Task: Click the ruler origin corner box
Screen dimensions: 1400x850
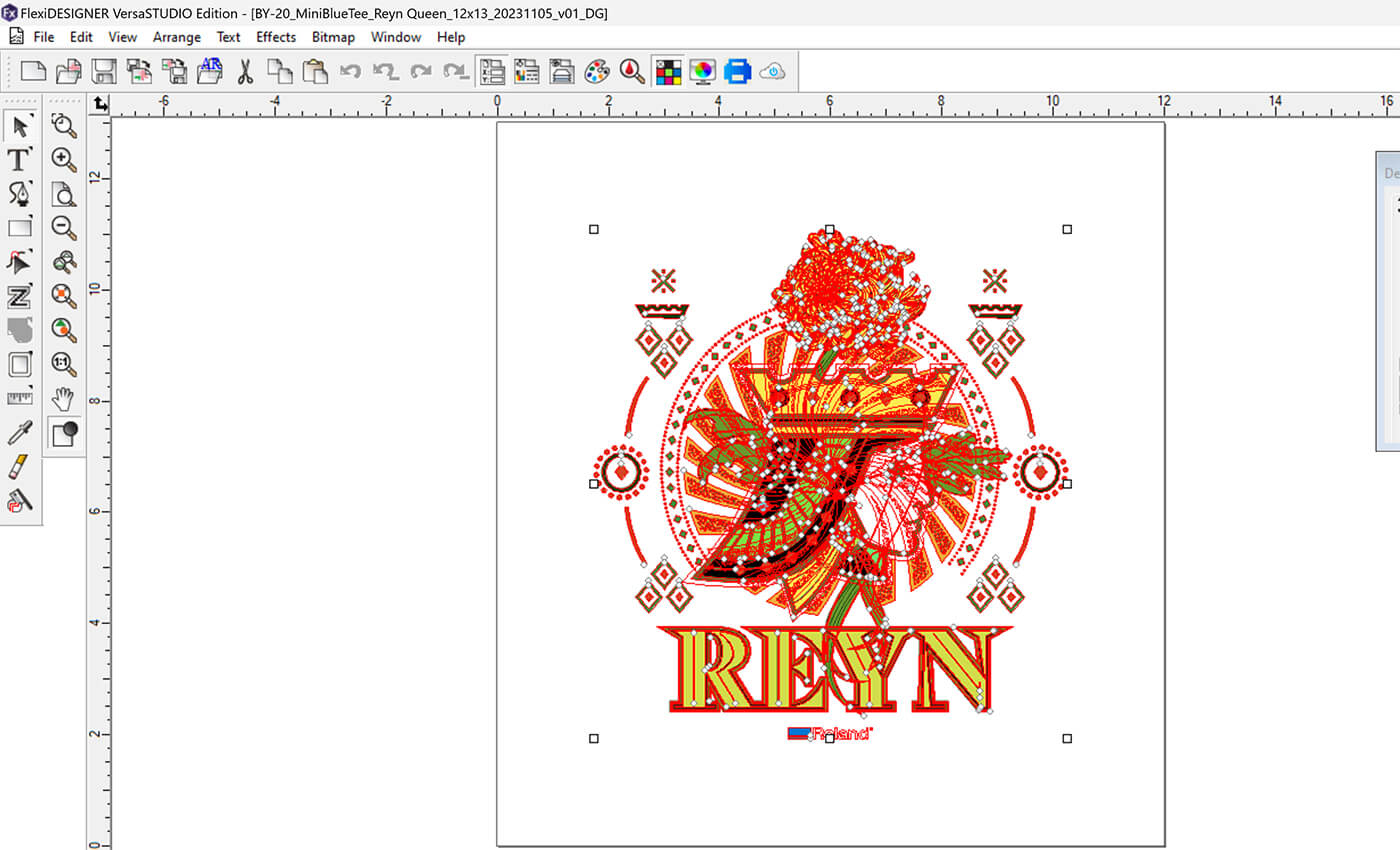Action: point(100,104)
